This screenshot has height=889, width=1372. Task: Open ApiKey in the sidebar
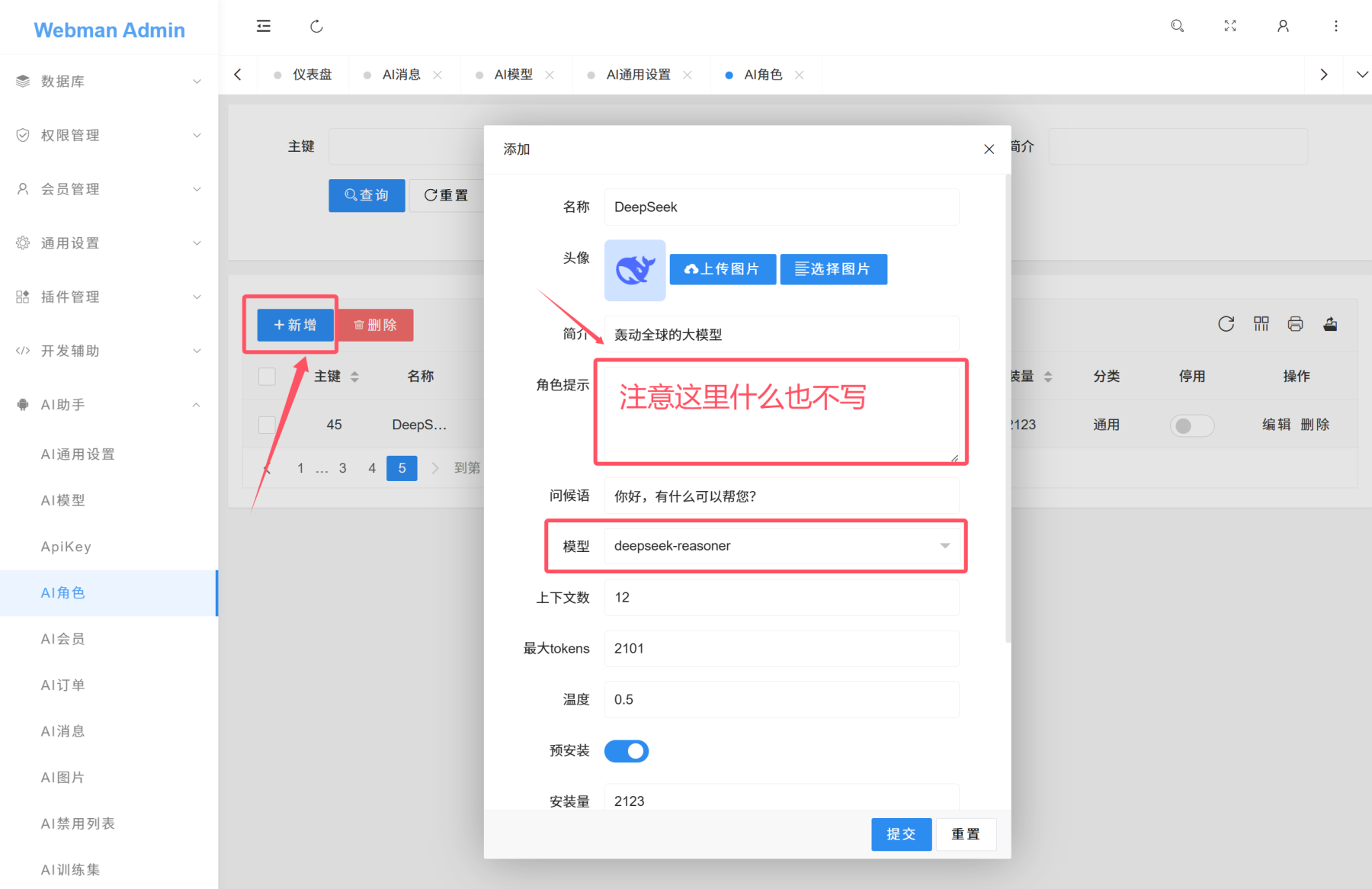(x=109, y=547)
